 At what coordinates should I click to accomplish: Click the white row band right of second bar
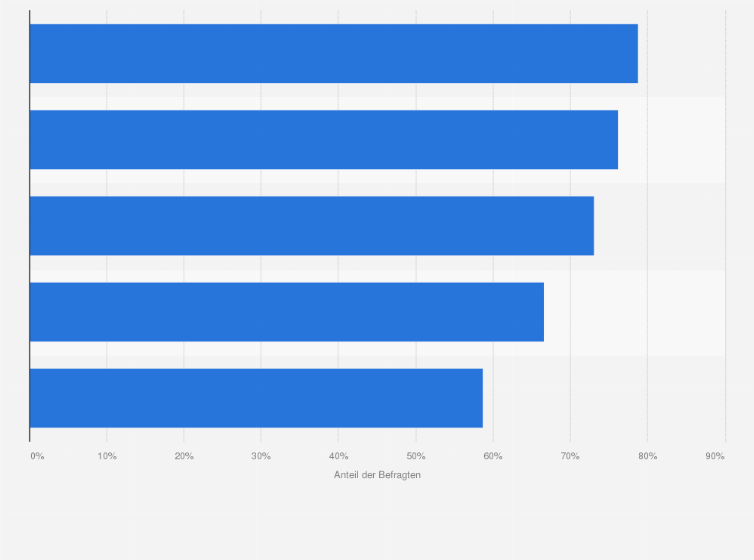click(672, 139)
